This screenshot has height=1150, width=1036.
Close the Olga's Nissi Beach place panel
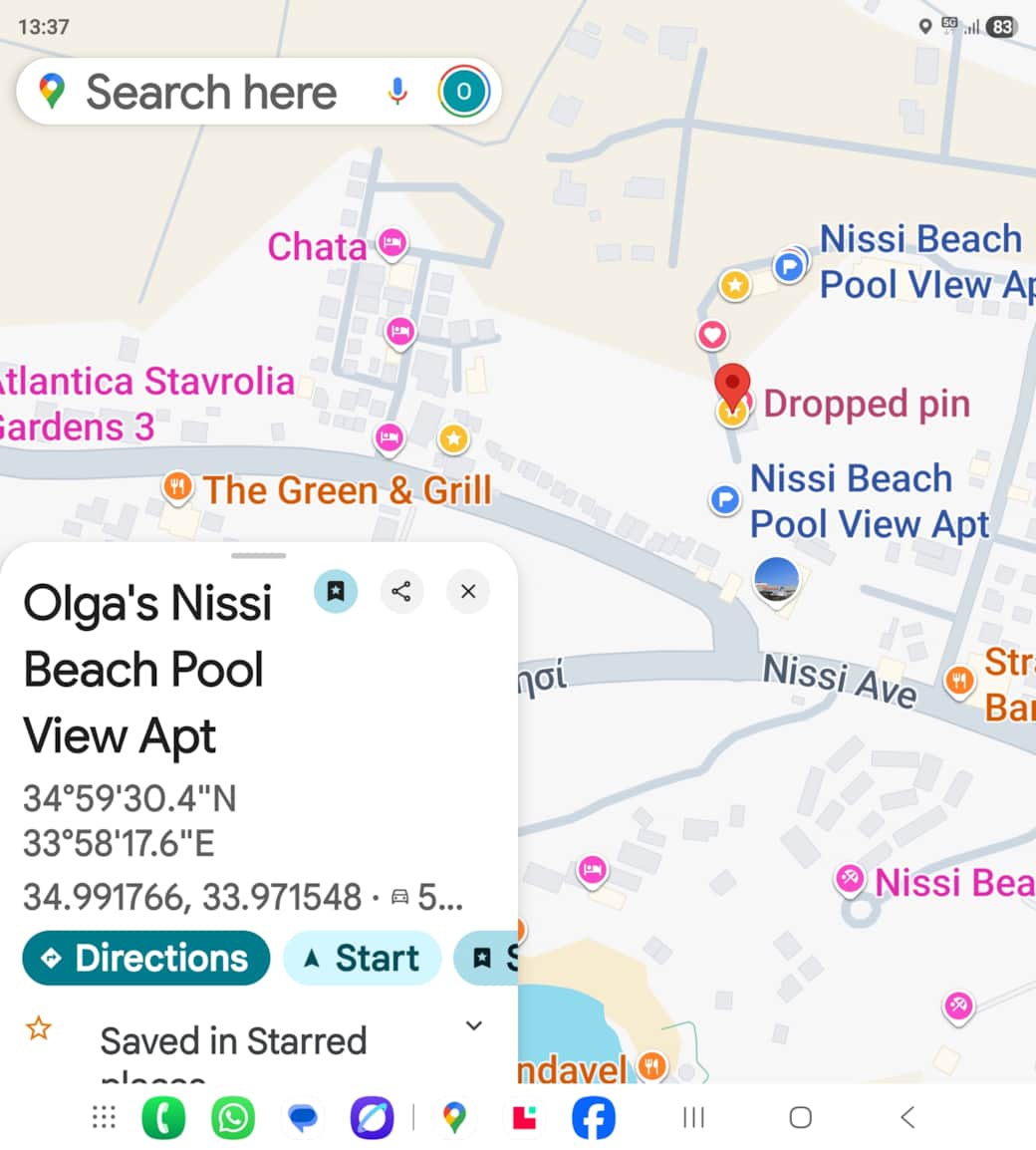(x=468, y=592)
